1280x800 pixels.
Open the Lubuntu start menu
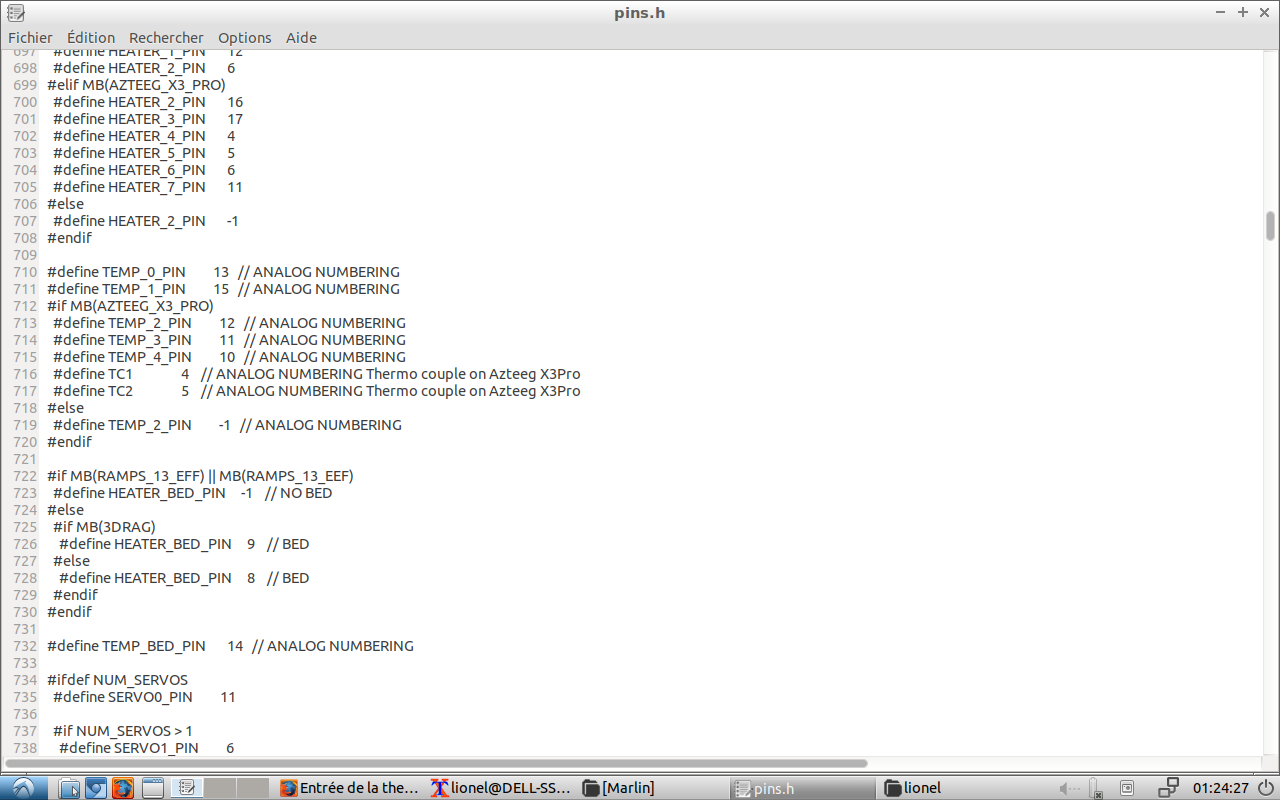coord(22,788)
